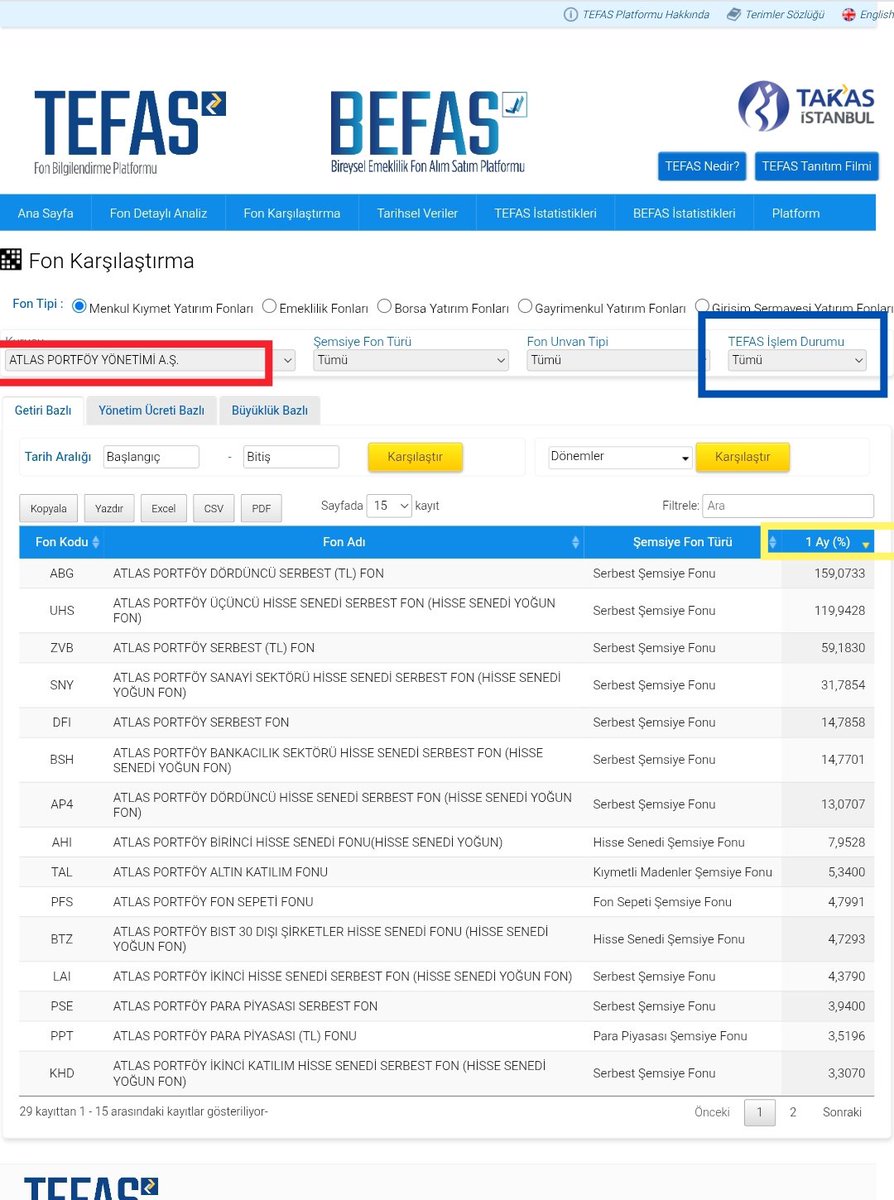Select Menkul Kıymet Yatırım Fonları radio
The height and width of the screenshot is (1200, 894).
coord(80,307)
